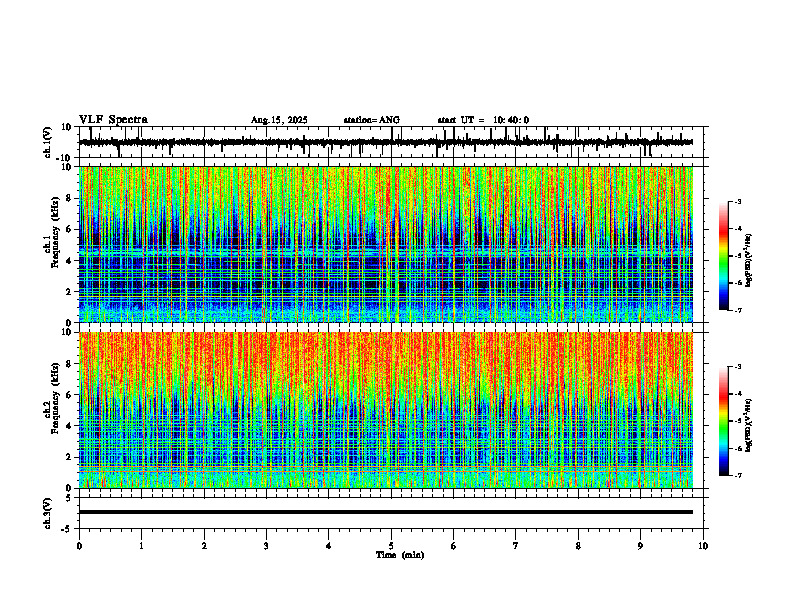
Task: Click time axis tick label "4"
Action: [329, 546]
